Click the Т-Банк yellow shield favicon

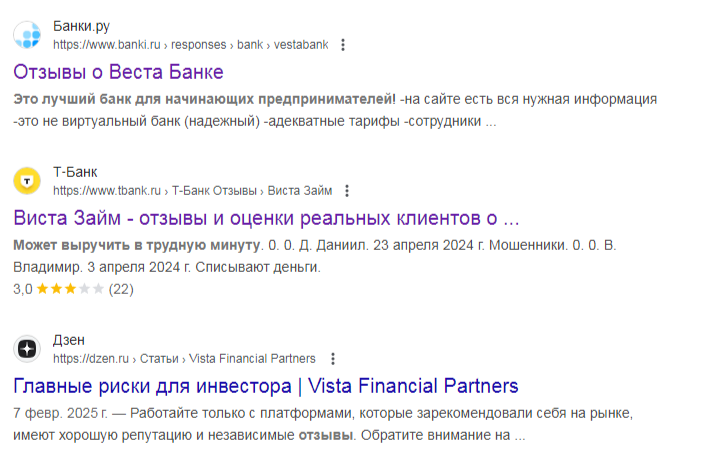coord(27,181)
